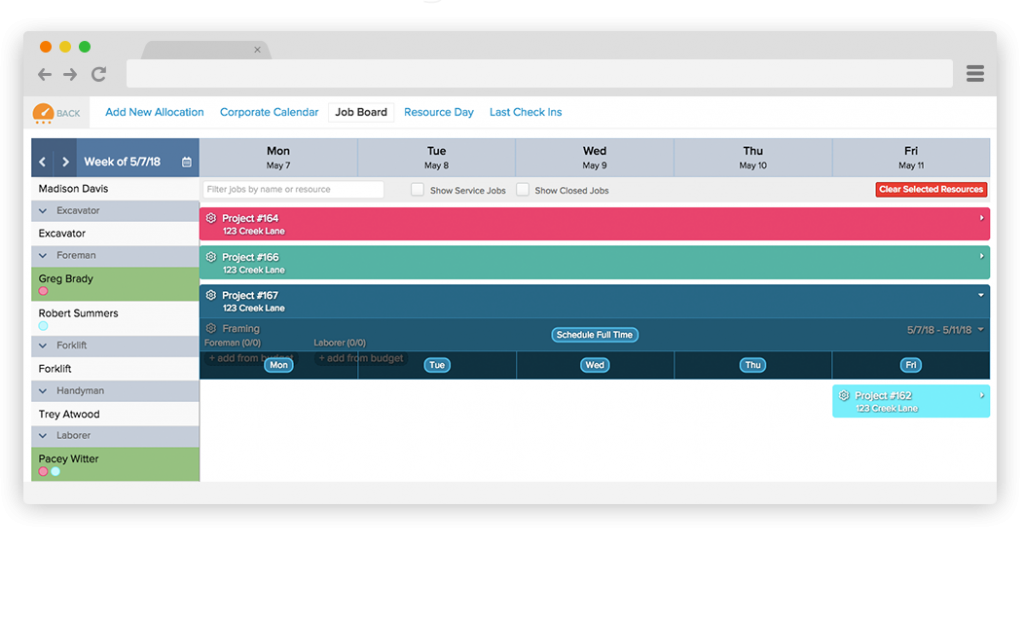The image size is (1024, 621).
Task: Click the Wed May 9 column header
Action: 594,157
